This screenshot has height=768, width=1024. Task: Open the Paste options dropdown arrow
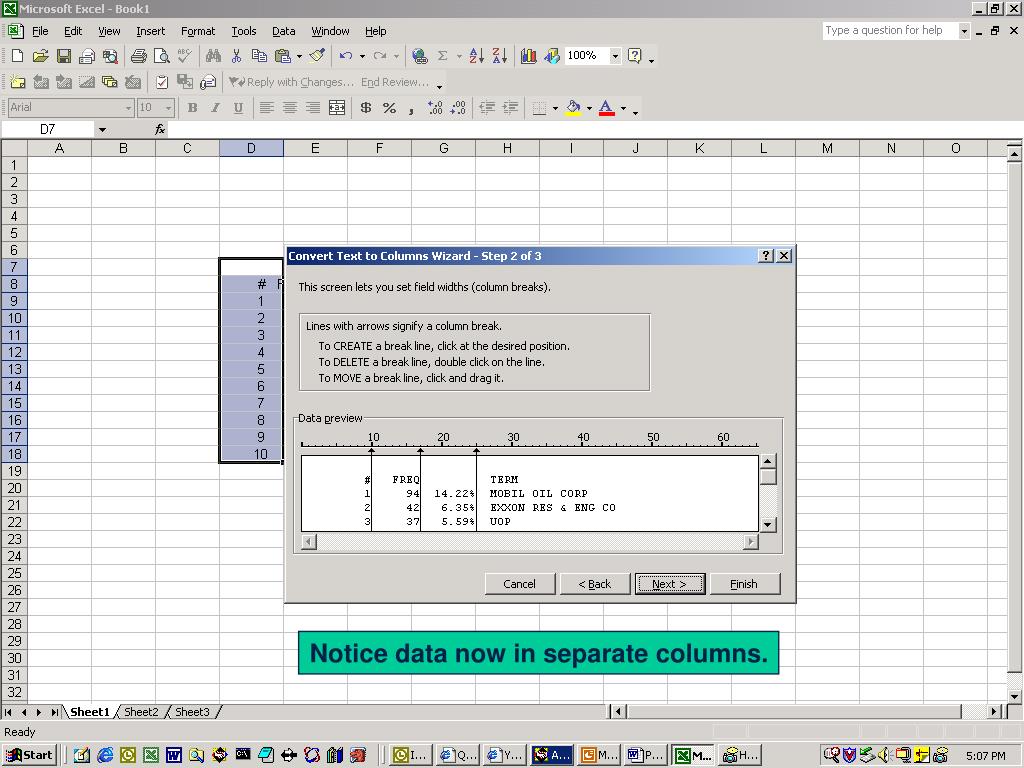(x=299, y=56)
